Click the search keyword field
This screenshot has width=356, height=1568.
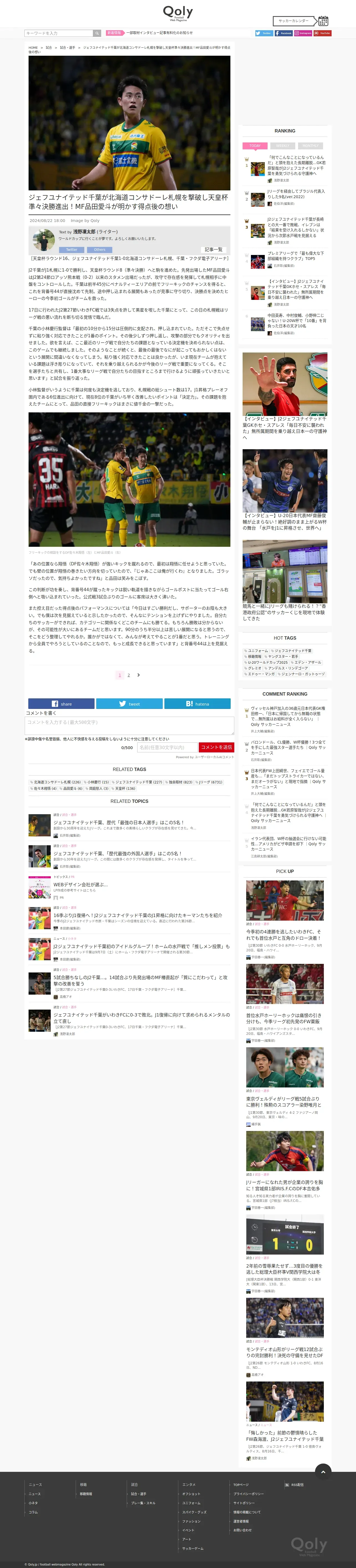click(x=59, y=33)
